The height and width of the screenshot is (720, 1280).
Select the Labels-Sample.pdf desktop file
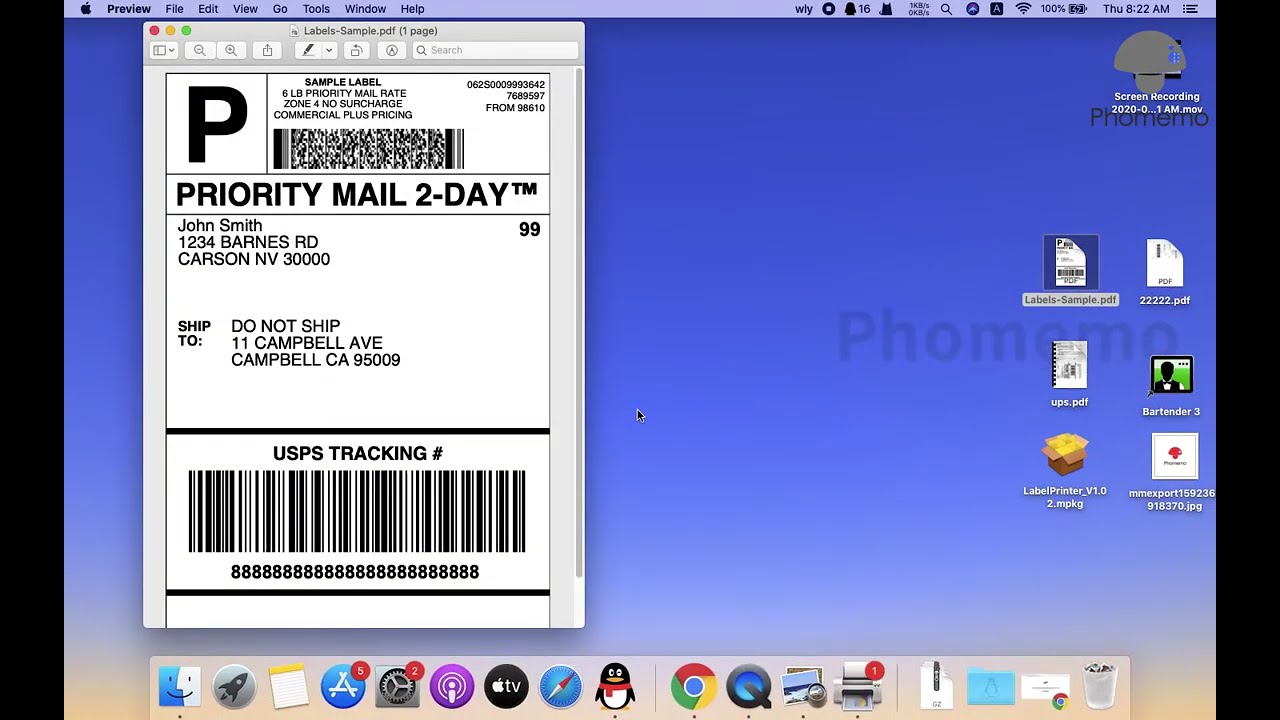1070,271
